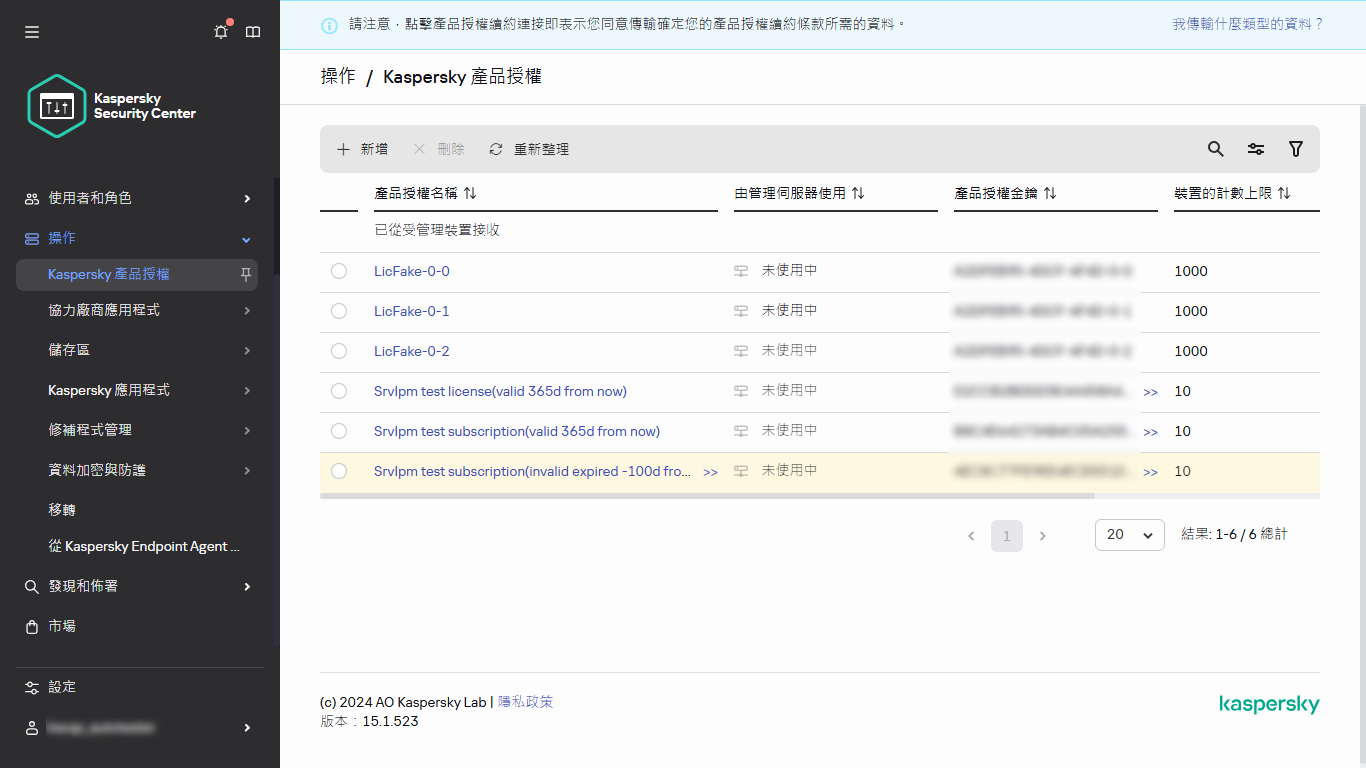Viewport: 1366px width, 768px height.
Task: Open the notifications bell icon
Action: (221, 31)
